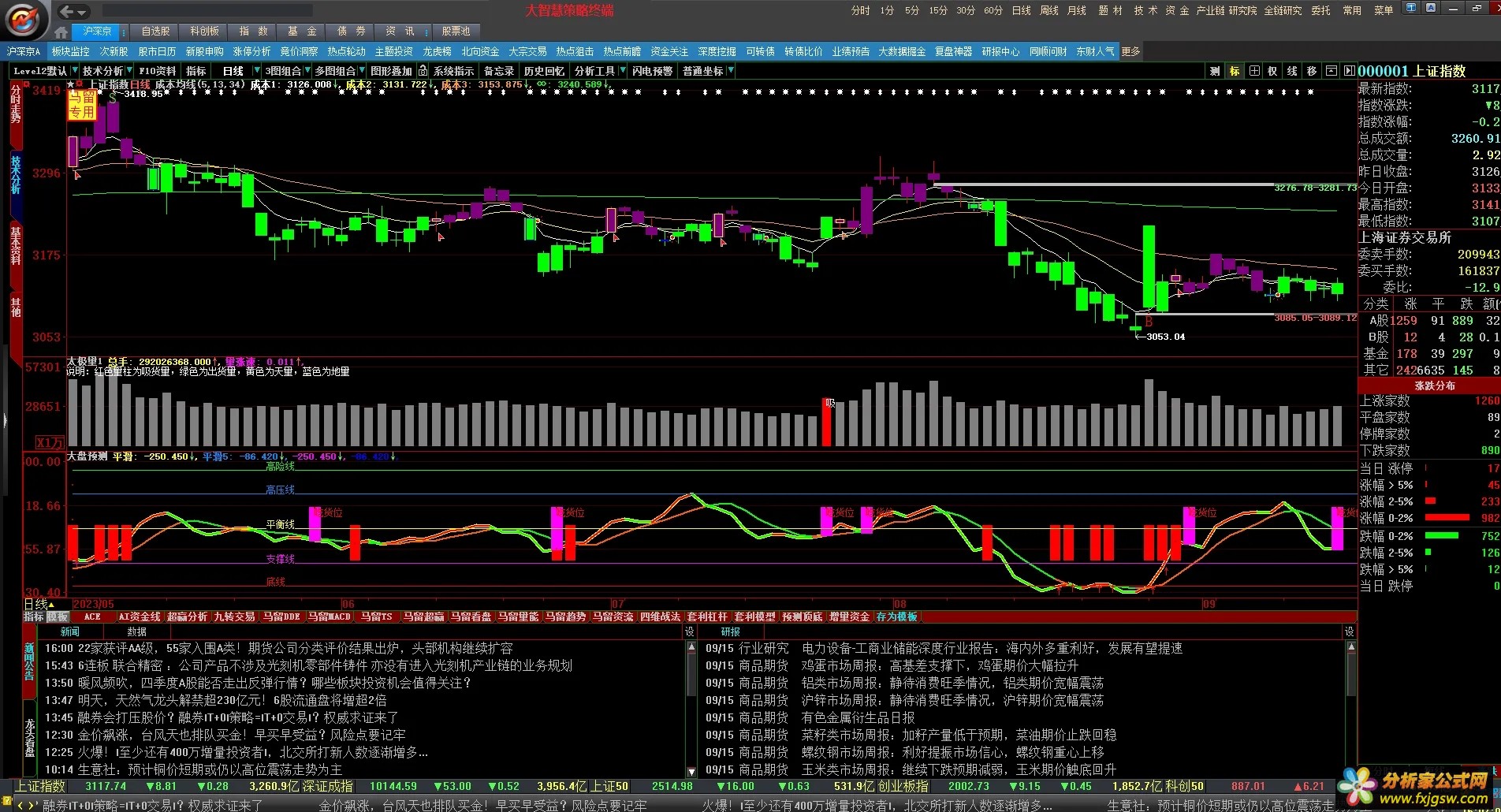The height and width of the screenshot is (812, 1501).
Task: Click the 研报 tab header
Action: pos(731,631)
